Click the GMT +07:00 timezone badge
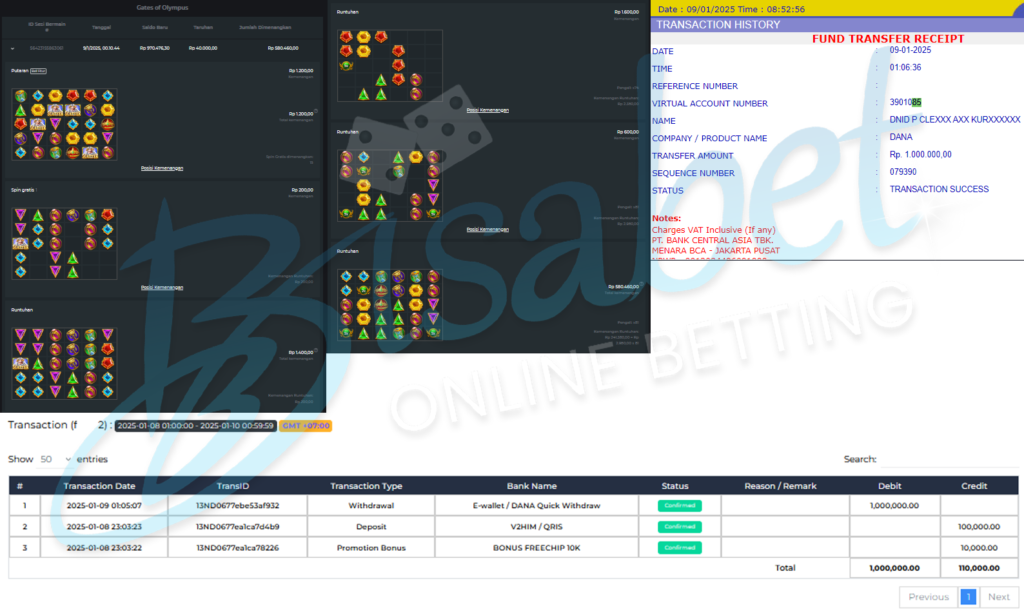The image size is (1024, 612). coord(306,426)
